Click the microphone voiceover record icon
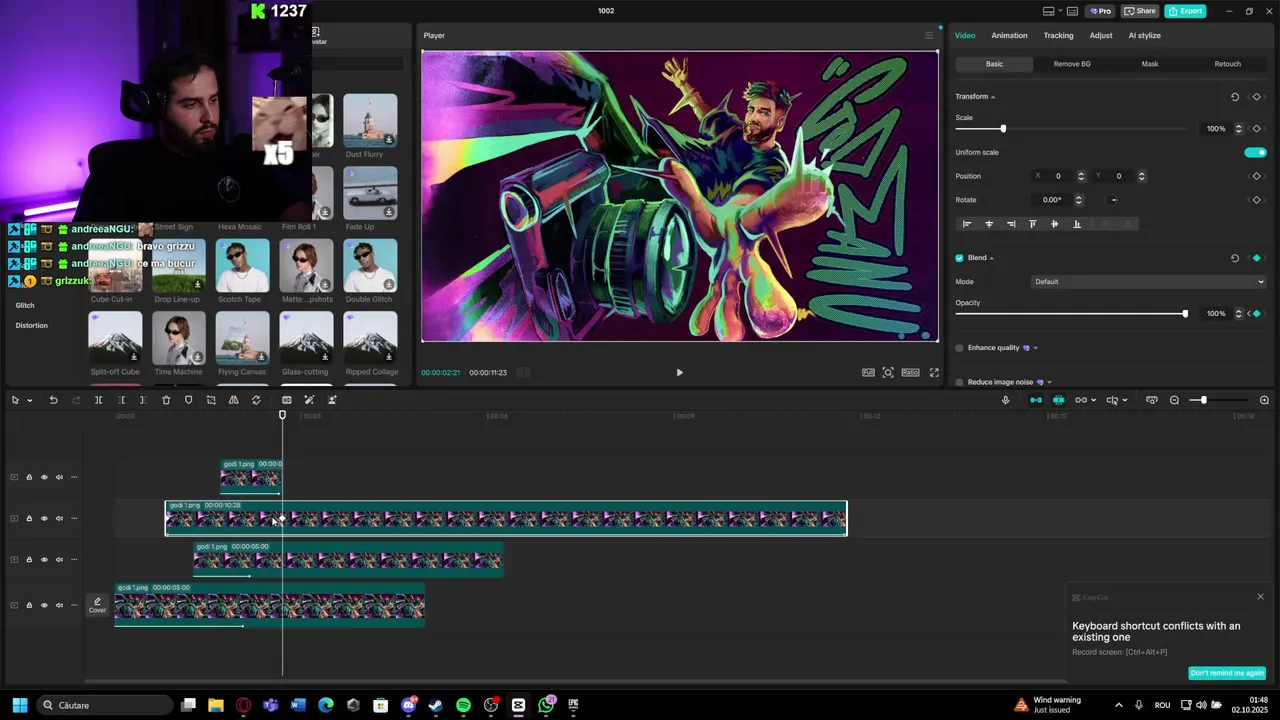Viewport: 1280px width, 720px height. [1005, 400]
